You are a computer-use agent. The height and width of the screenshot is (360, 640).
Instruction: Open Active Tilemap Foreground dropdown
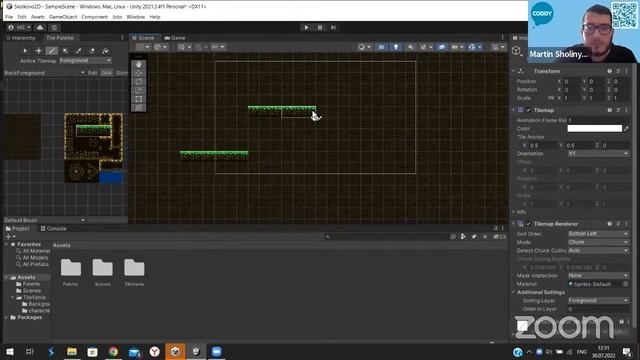85,60
